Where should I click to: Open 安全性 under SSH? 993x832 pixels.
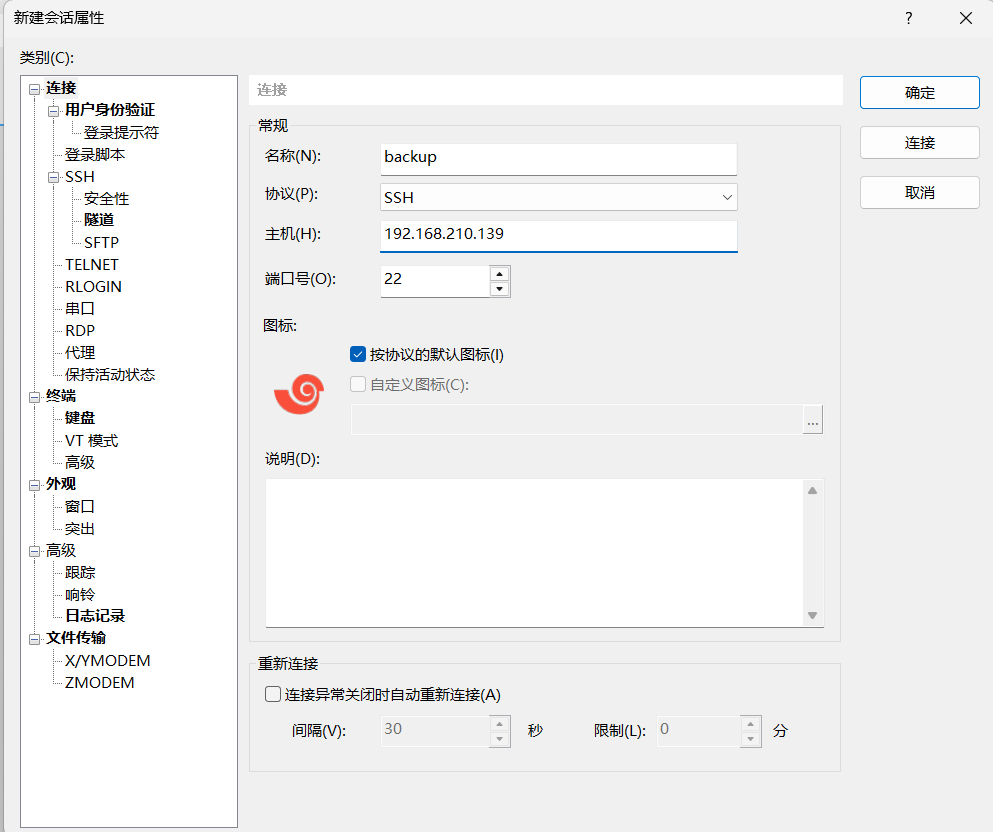[x=106, y=198]
